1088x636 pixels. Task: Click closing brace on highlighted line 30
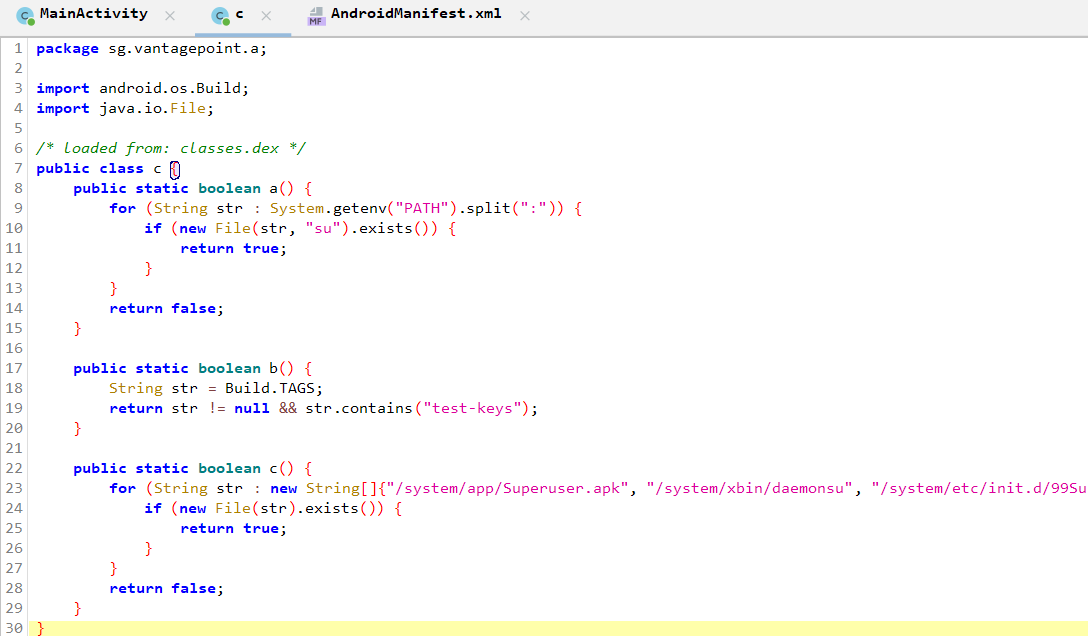pyautogui.click(x=40, y=628)
